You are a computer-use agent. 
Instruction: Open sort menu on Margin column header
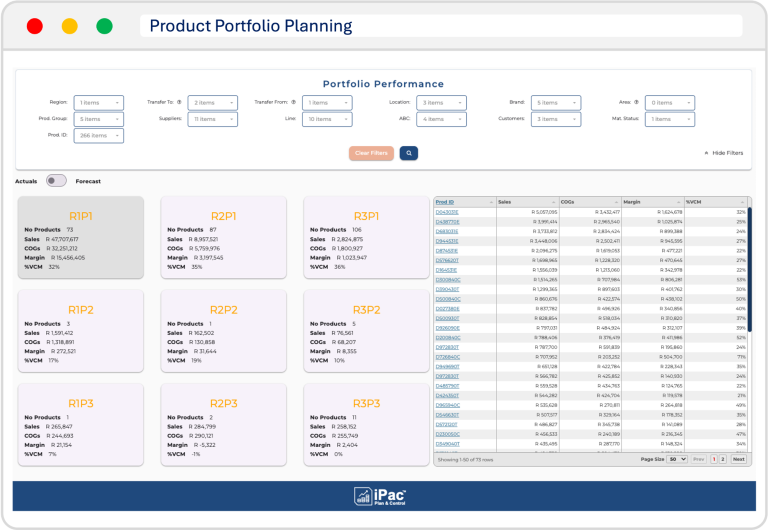(x=679, y=202)
